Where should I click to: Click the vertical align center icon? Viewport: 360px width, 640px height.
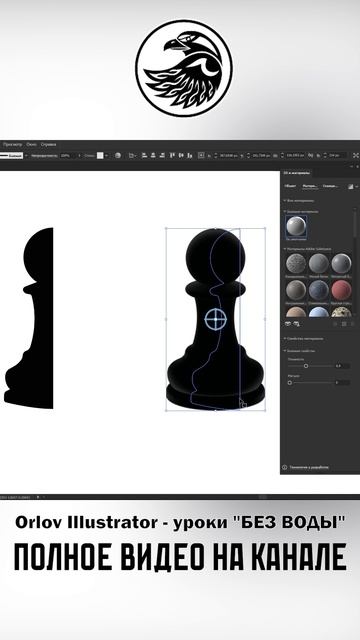181,156
